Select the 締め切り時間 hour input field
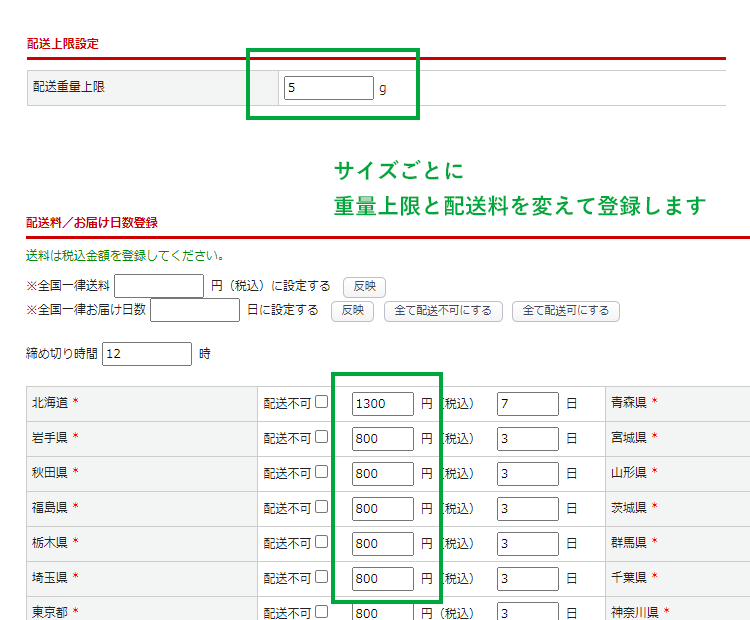 click(146, 354)
